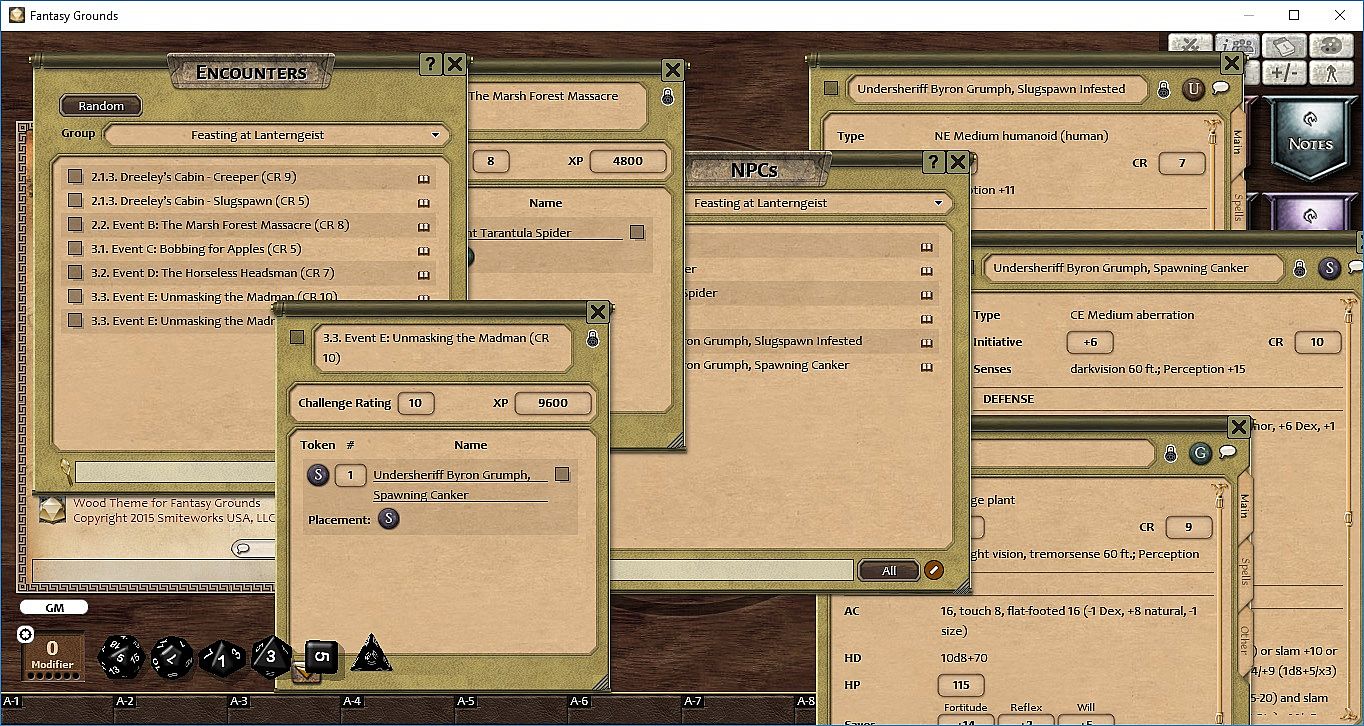Click square marker beside Dreeley's Cabin - Slugspawn
This screenshot has height=726, width=1364.
(75, 201)
